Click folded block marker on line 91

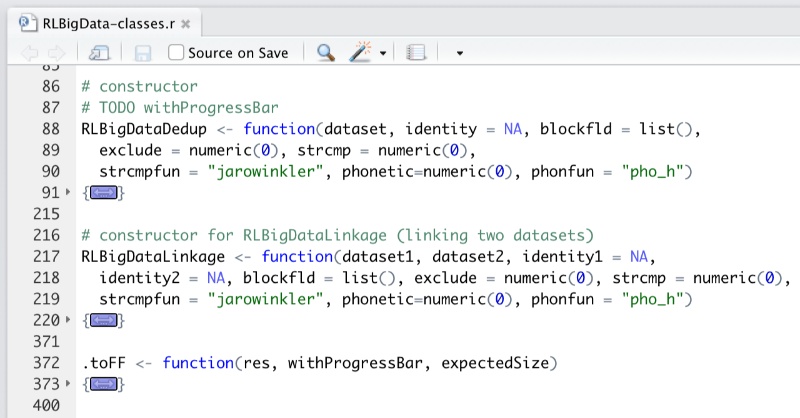104,193
